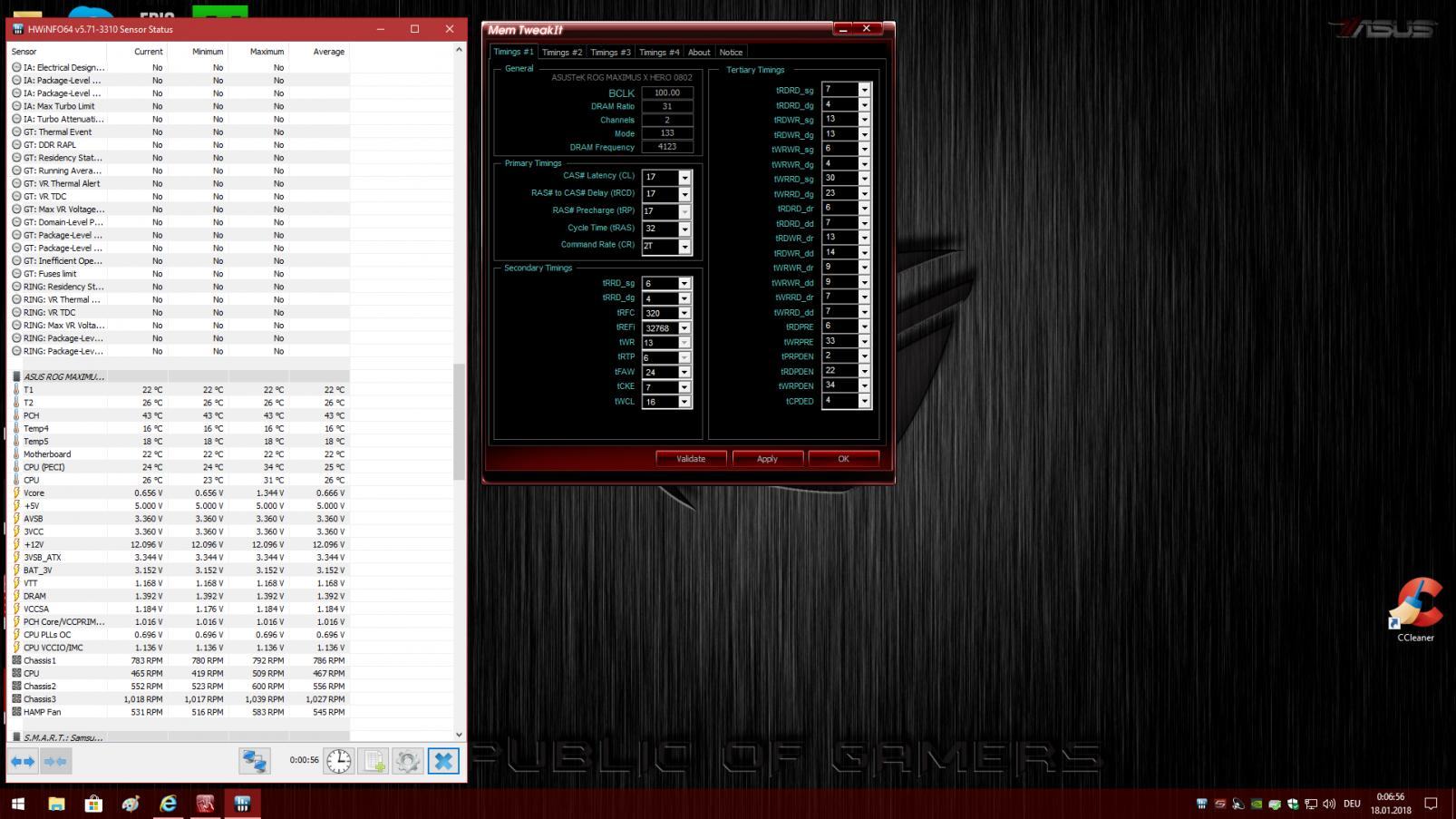Click the Average column header
The width and height of the screenshot is (1456, 819).
[x=328, y=52]
